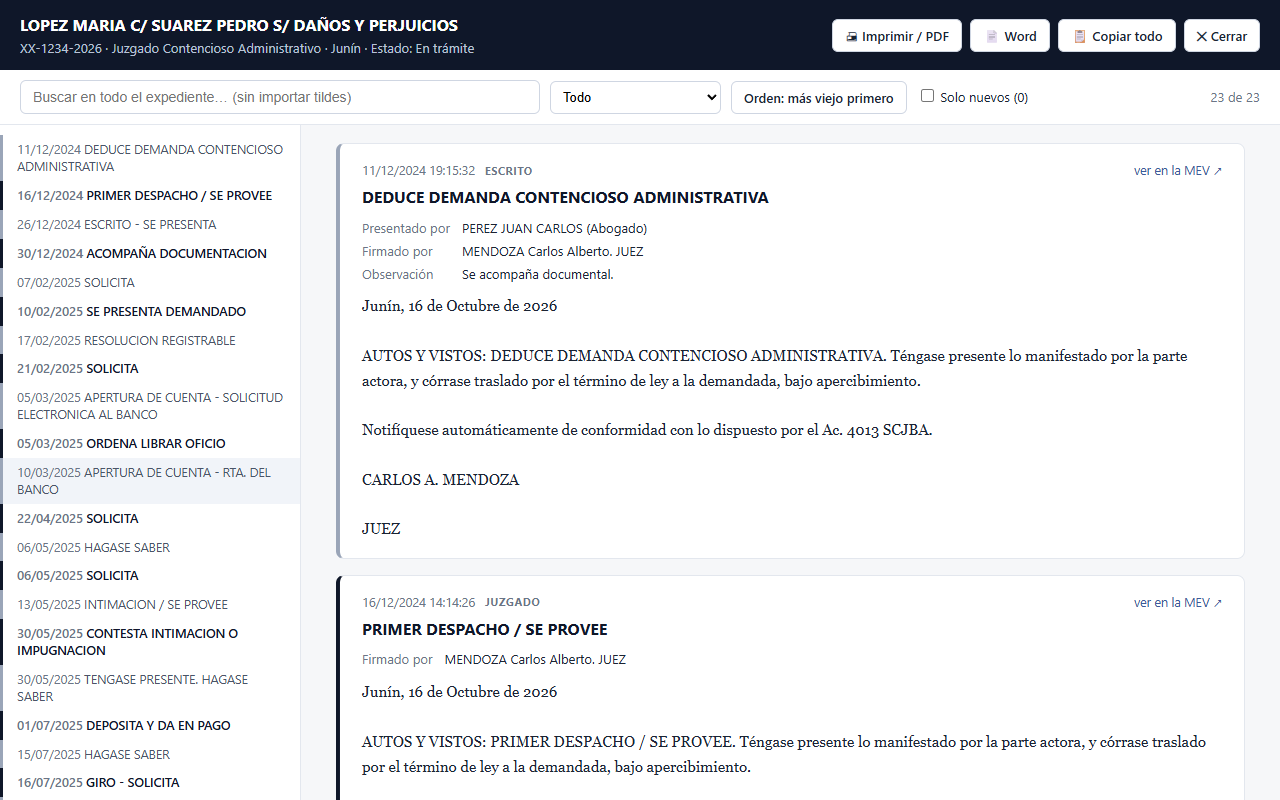Select 10/03/2025 APERTURA DE CUENTA - RTA. DEL BANCO

coord(150,481)
